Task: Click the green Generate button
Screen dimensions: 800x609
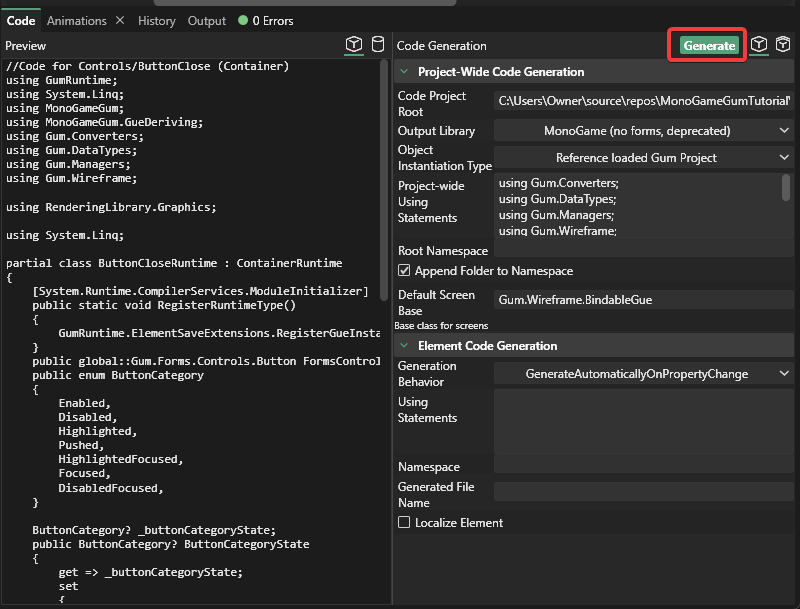Action: pos(709,46)
